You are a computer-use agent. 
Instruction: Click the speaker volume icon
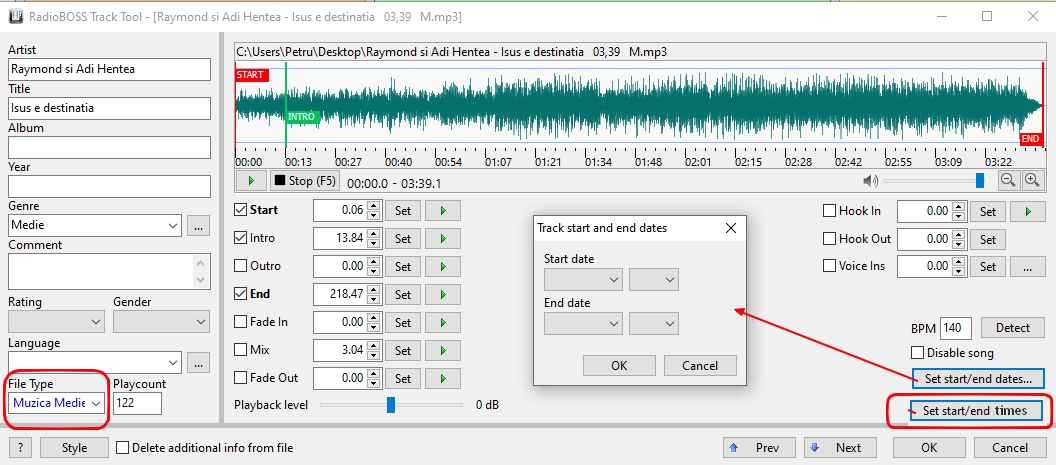click(x=871, y=181)
